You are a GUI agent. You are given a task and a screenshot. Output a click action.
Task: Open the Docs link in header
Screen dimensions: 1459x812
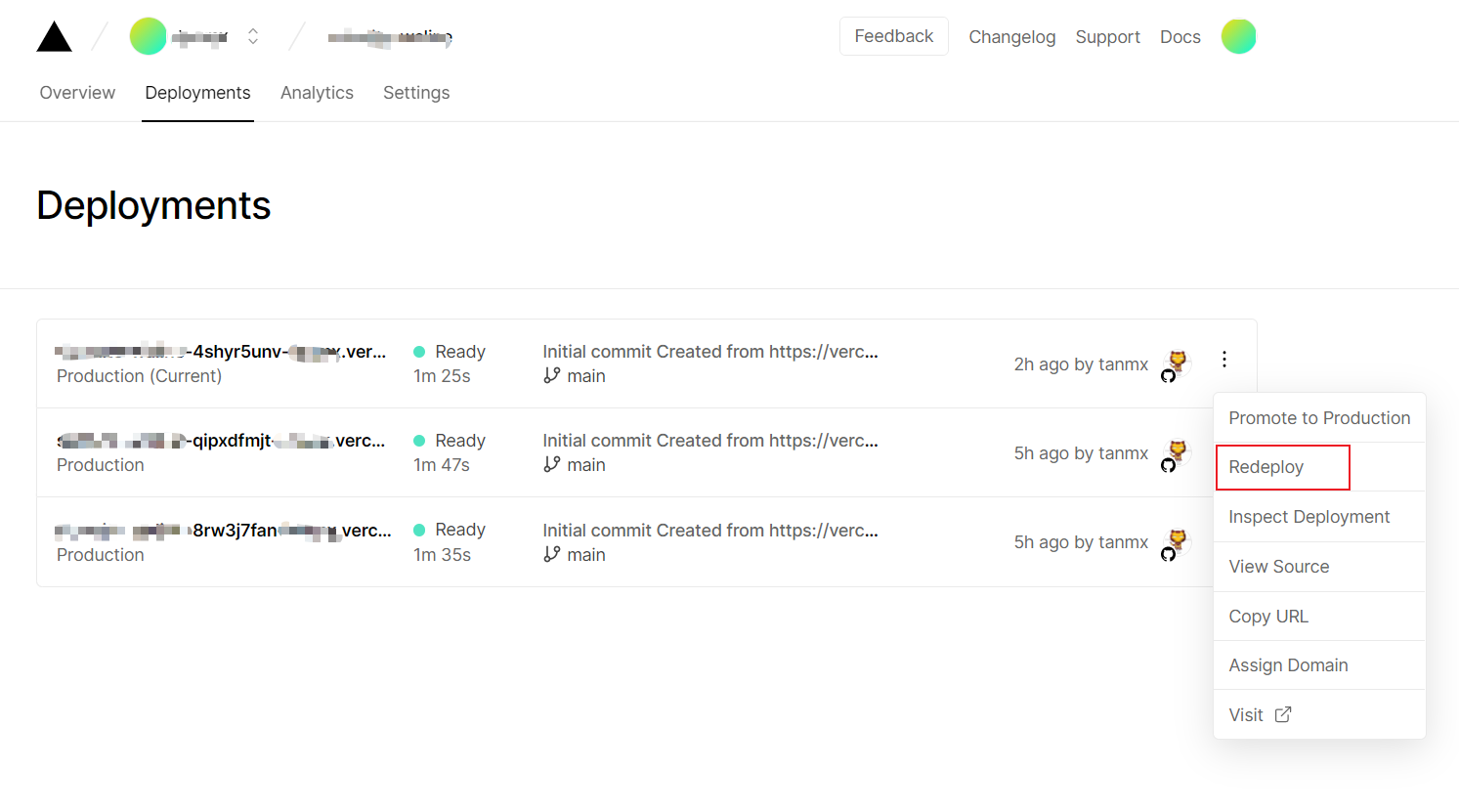pos(1180,37)
